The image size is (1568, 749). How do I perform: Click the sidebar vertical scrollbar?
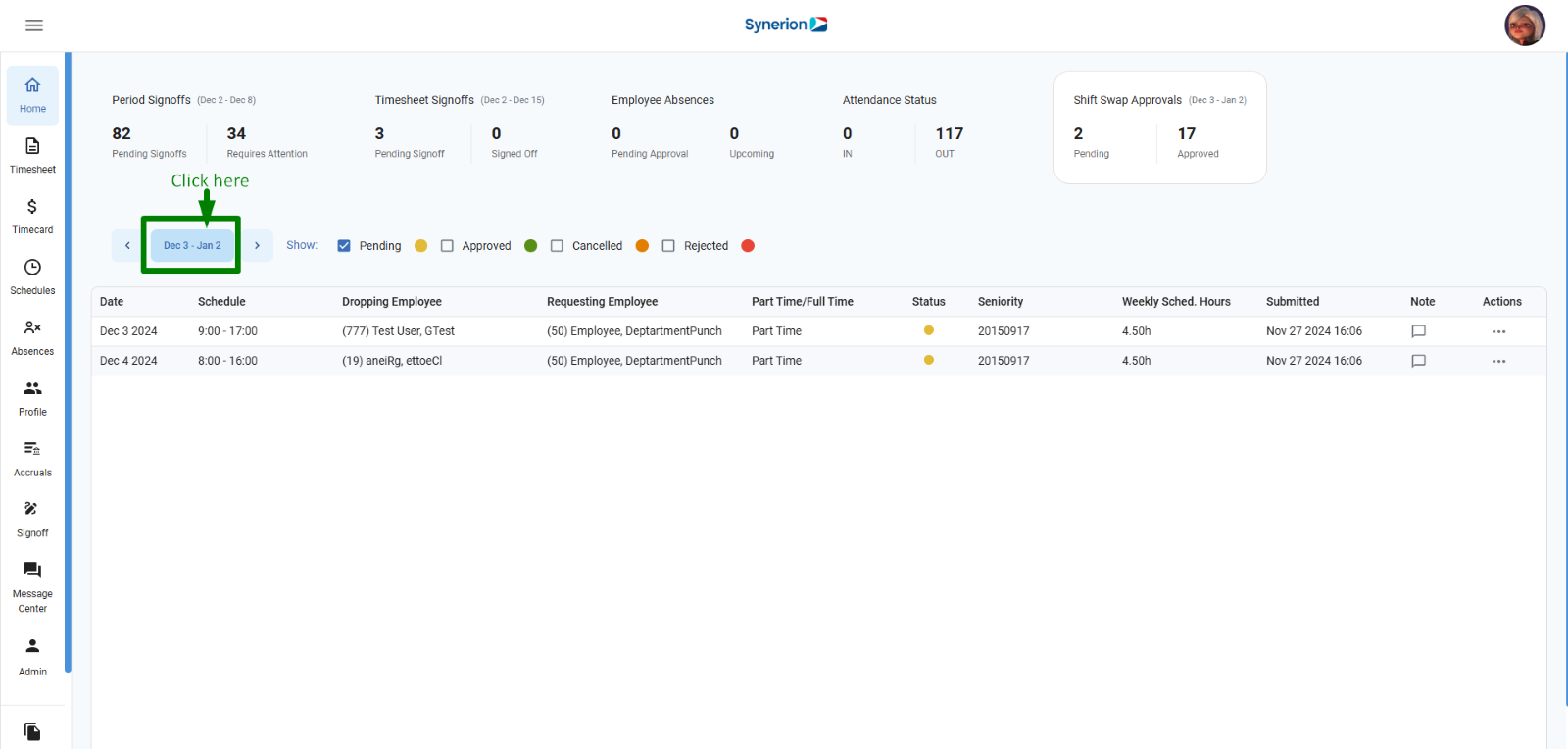click(68, 363)
